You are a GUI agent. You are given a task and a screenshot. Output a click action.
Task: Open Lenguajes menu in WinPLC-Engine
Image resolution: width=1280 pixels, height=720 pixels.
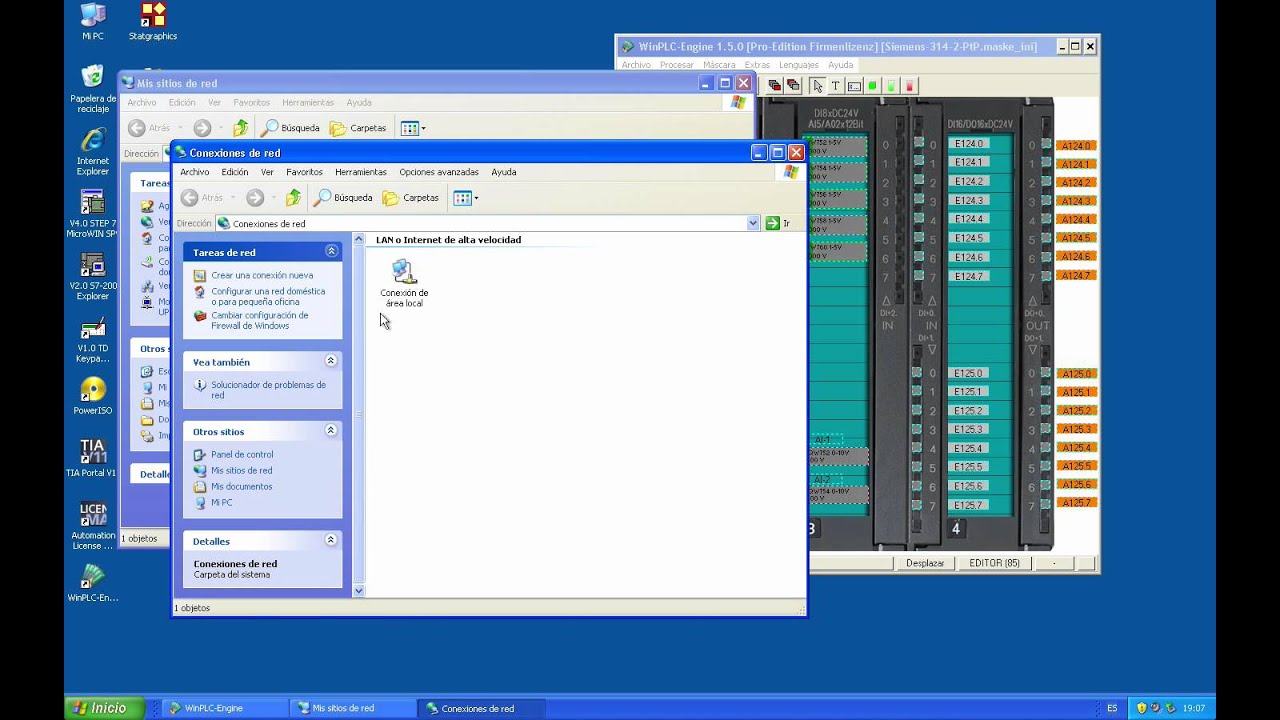coord(799,65)
